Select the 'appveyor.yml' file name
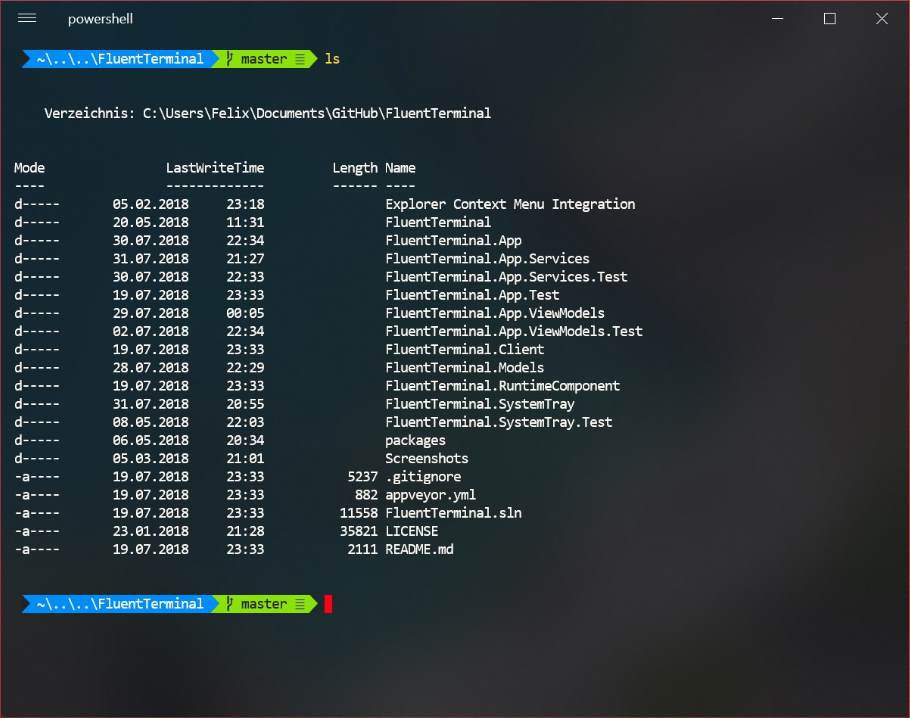The width and height of the screenshot is (910, 718). [x=430, y=495]
